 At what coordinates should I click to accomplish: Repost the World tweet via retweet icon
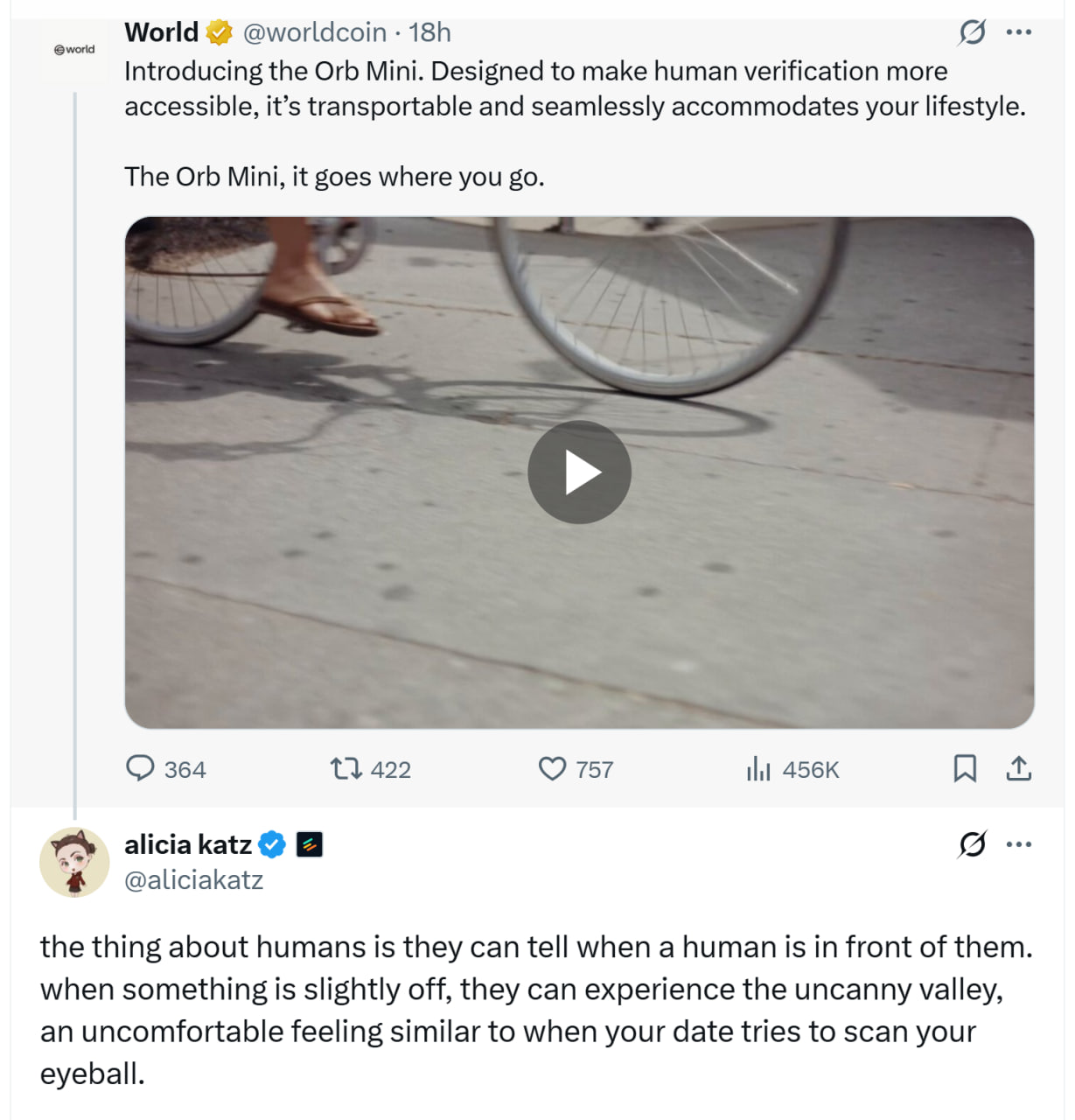click(x=346, y=769)
